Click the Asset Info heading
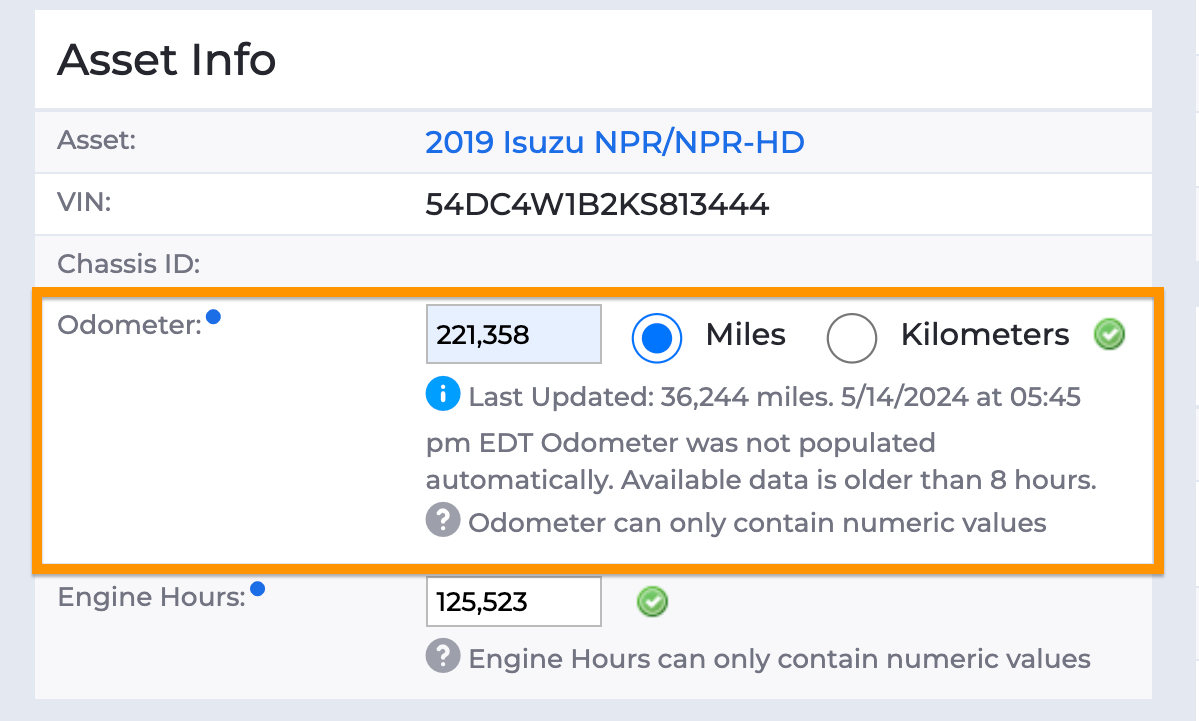Screen dimensions: 1199x721 (x=167, y=60)
